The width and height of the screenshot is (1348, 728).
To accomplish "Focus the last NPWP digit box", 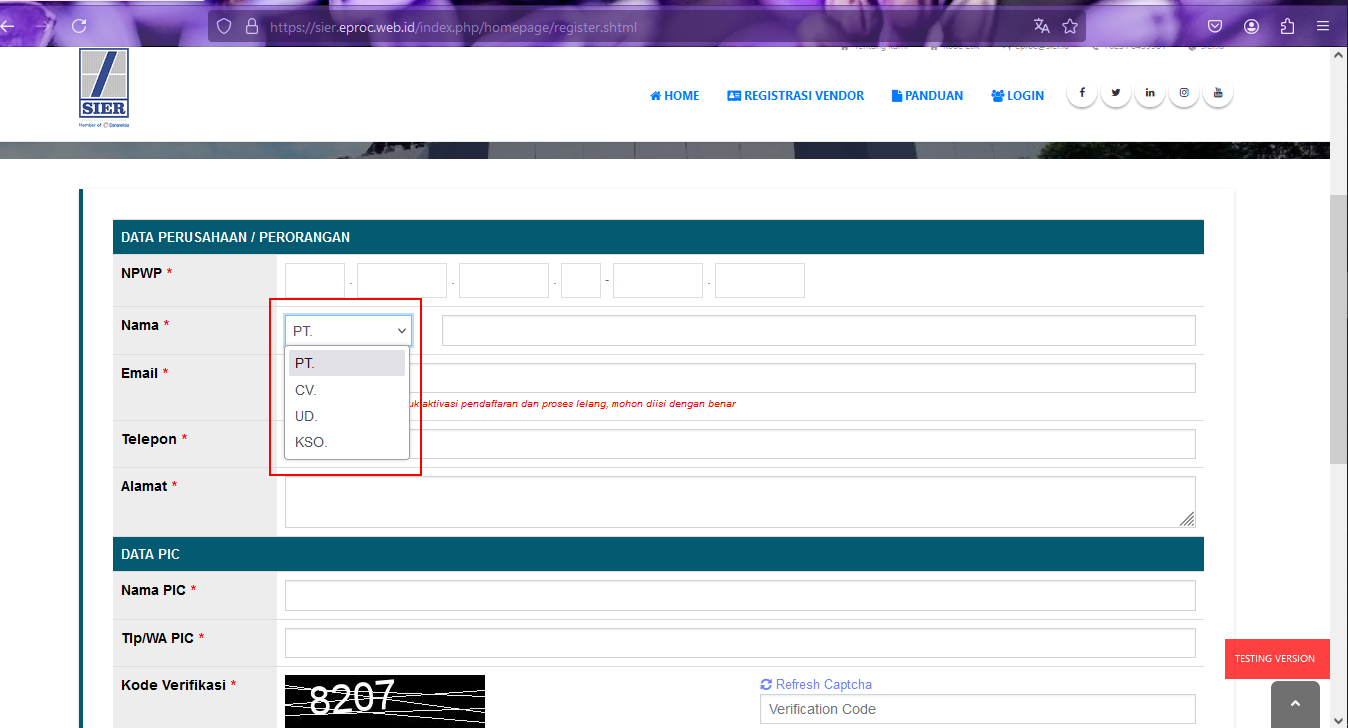I will pos(760,281).
